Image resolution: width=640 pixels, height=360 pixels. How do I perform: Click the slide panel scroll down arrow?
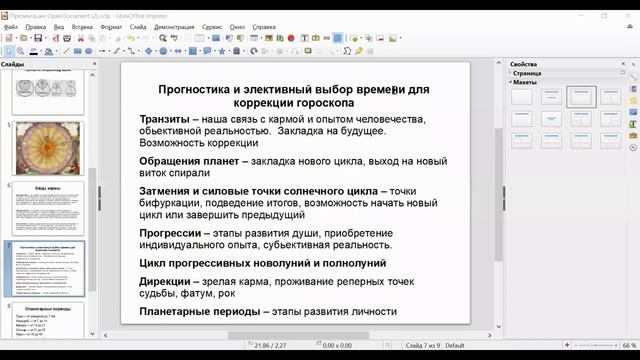(x=92, y=333)
